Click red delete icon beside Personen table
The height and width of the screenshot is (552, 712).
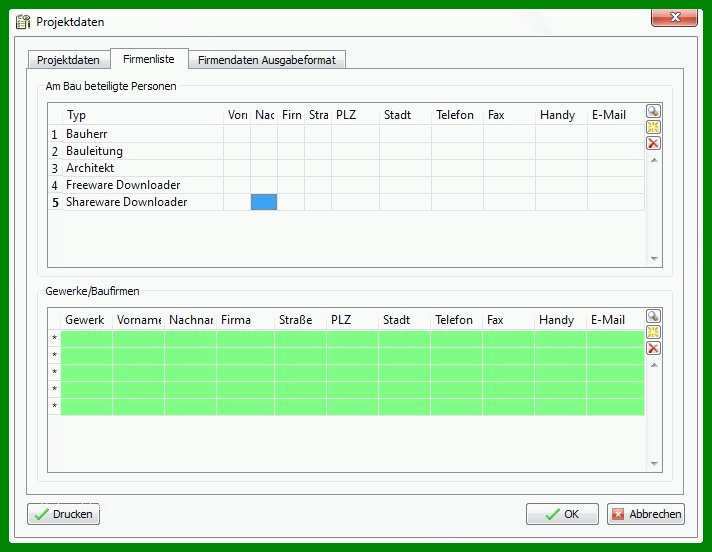click(x=653, y=143)
